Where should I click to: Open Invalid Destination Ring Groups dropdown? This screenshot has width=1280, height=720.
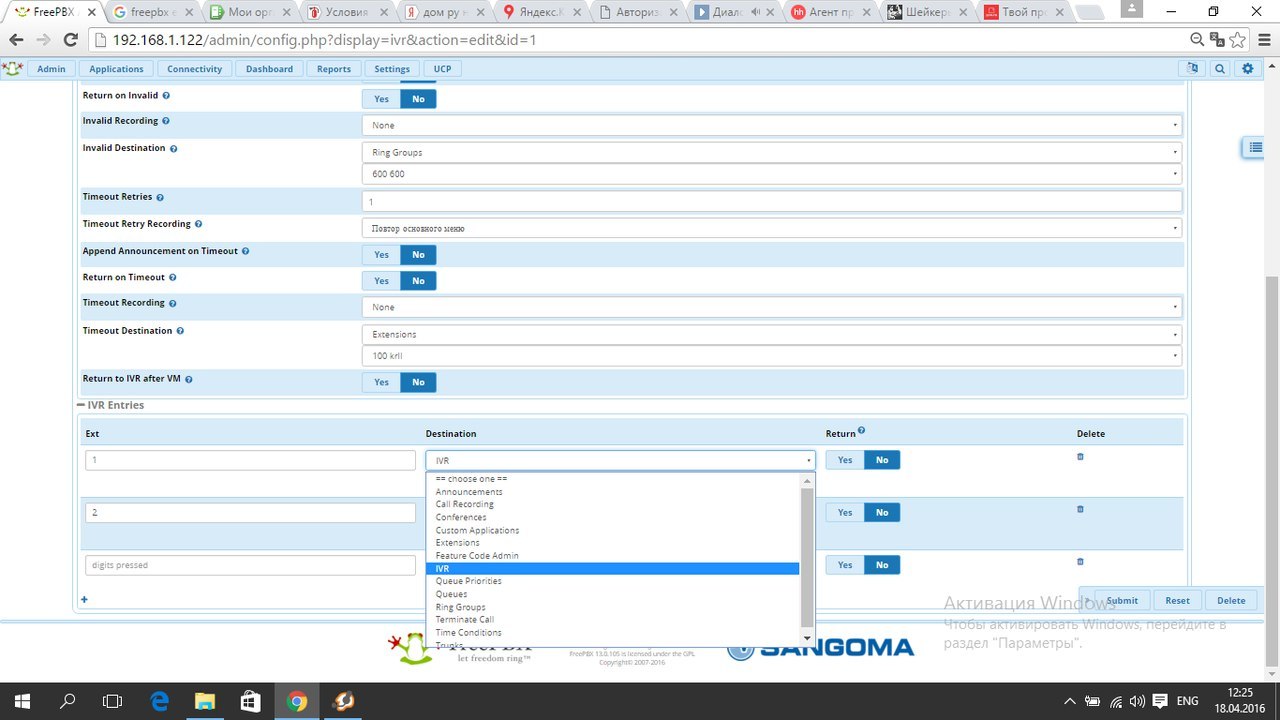[x=772, y=153]
